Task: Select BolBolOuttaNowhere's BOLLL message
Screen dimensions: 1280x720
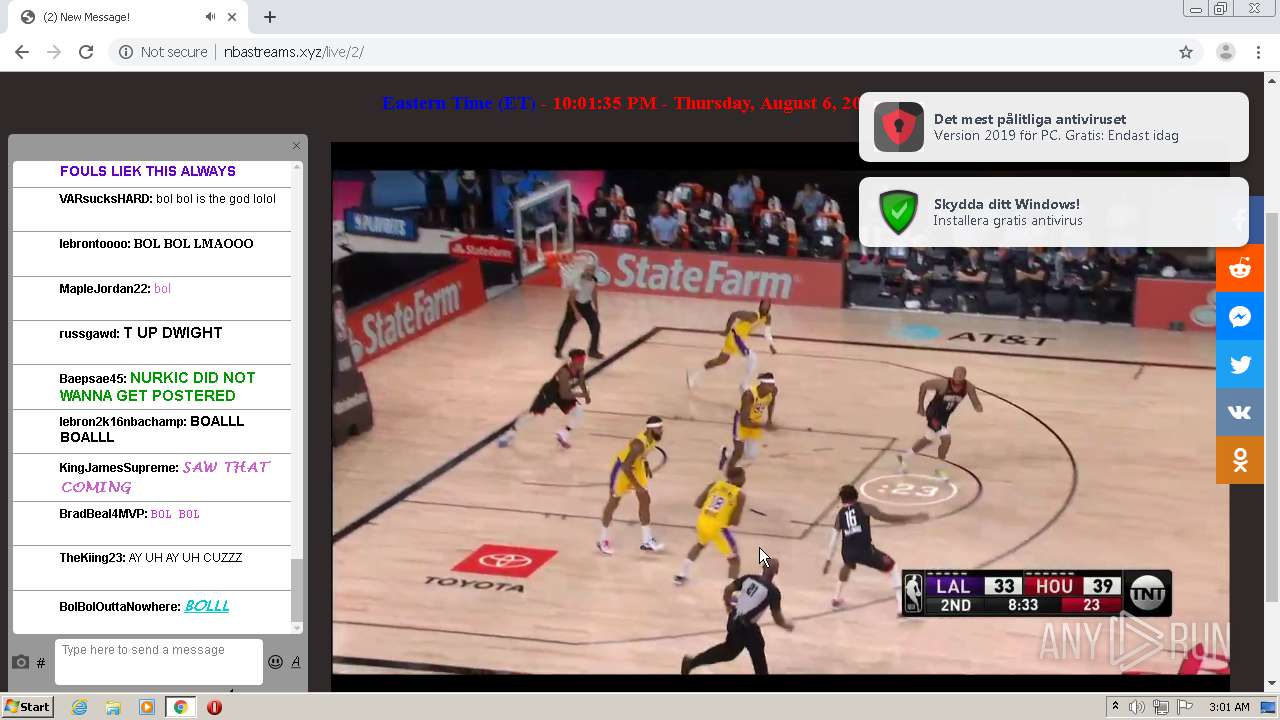Action: [207, 606]
